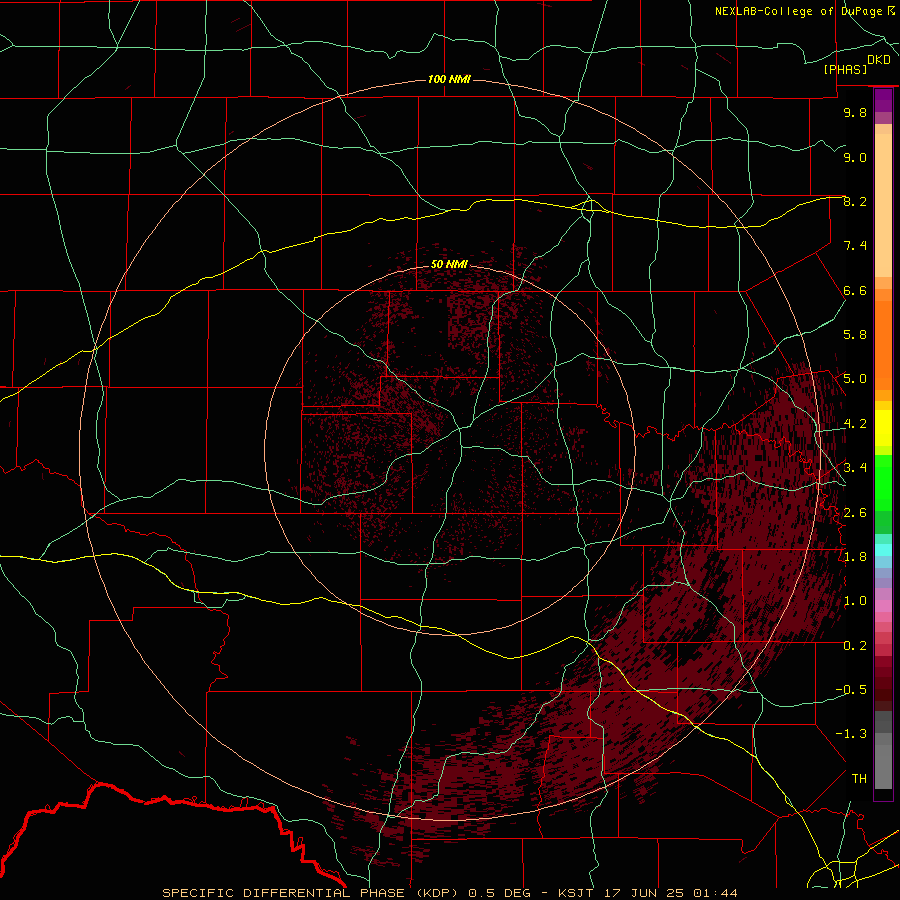Viewport: 900px width, 900px height.
Task: Click the 3.4 value on color scale
Action: click(x=855, y=467)
